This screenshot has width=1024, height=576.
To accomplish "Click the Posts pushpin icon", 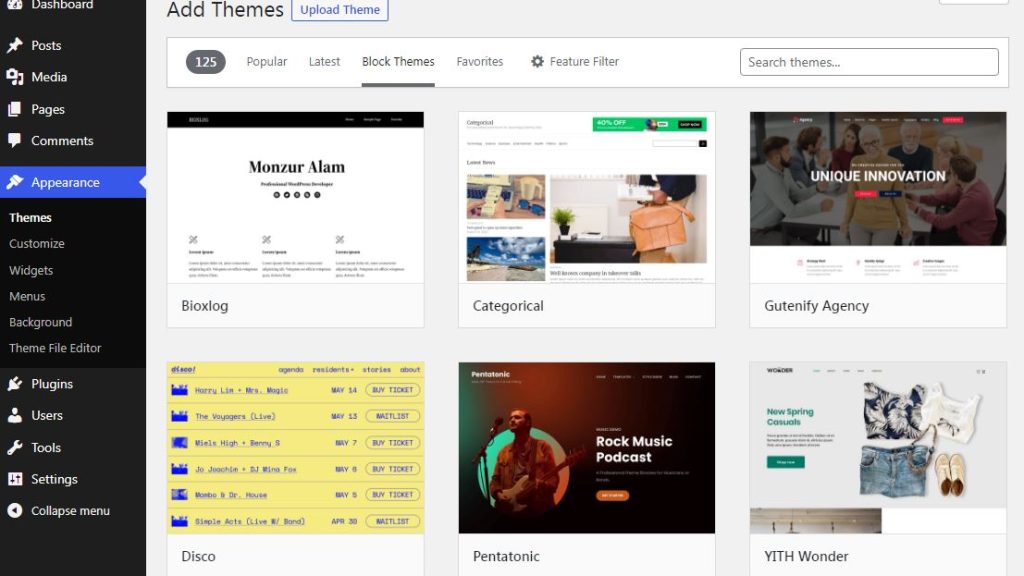I will 14,45.
